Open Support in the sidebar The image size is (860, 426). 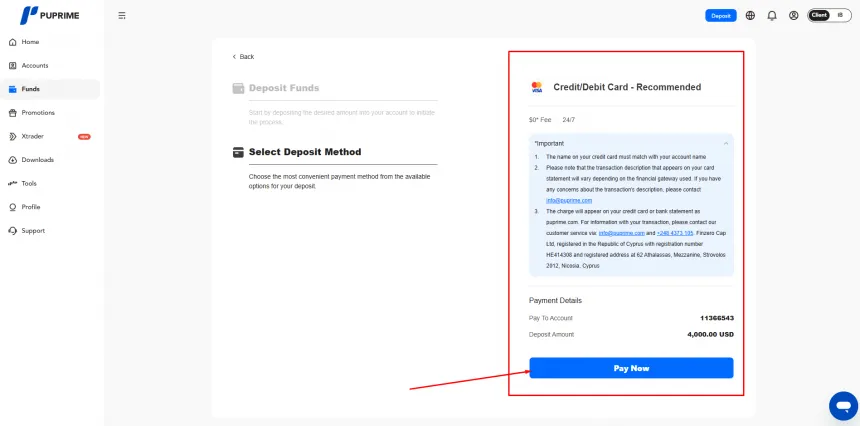click(x=33, y=231)
